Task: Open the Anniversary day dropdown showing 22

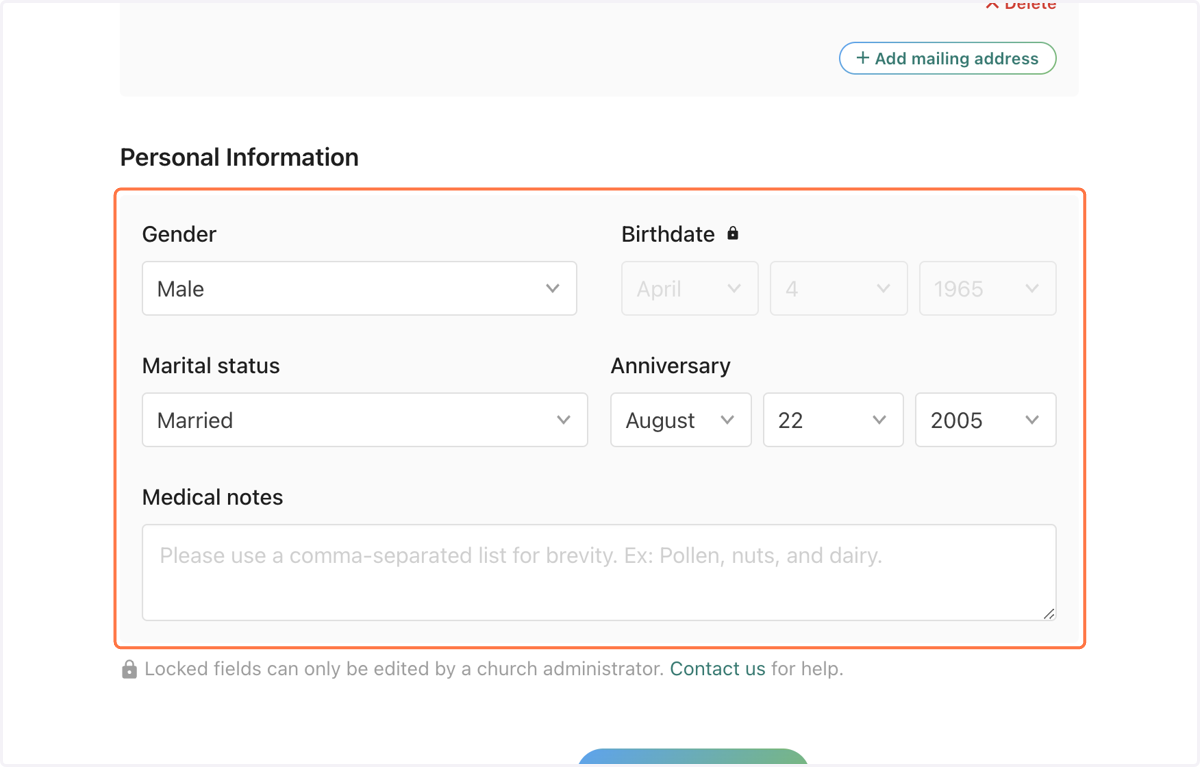Action: (833, 420)
